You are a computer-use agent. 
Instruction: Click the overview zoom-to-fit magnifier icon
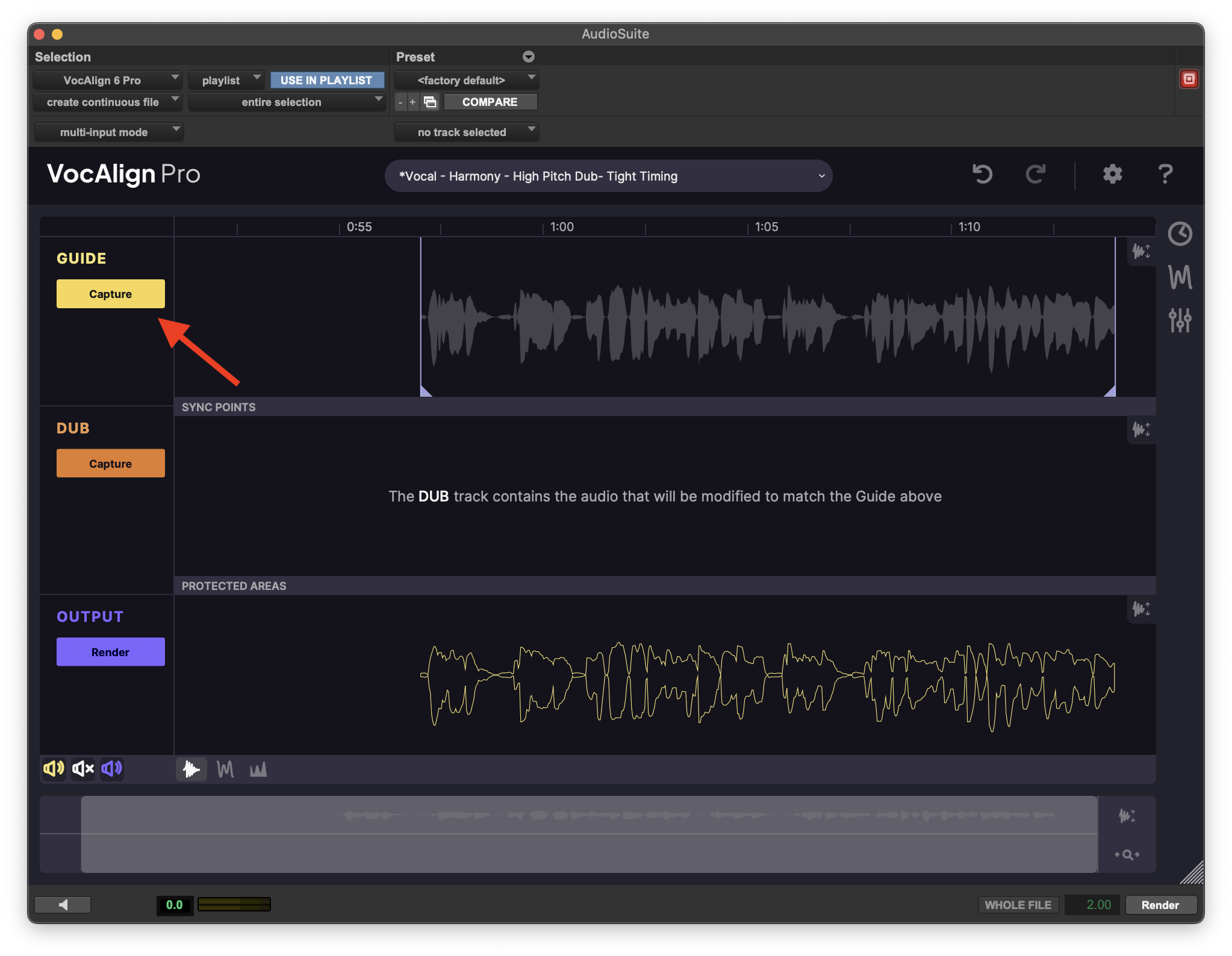[x=1127, y=854]
